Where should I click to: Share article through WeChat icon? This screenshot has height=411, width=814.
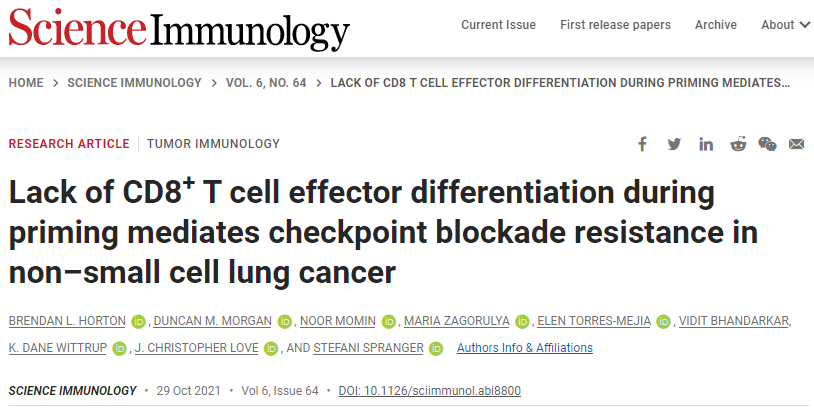(x=767, y=144)
